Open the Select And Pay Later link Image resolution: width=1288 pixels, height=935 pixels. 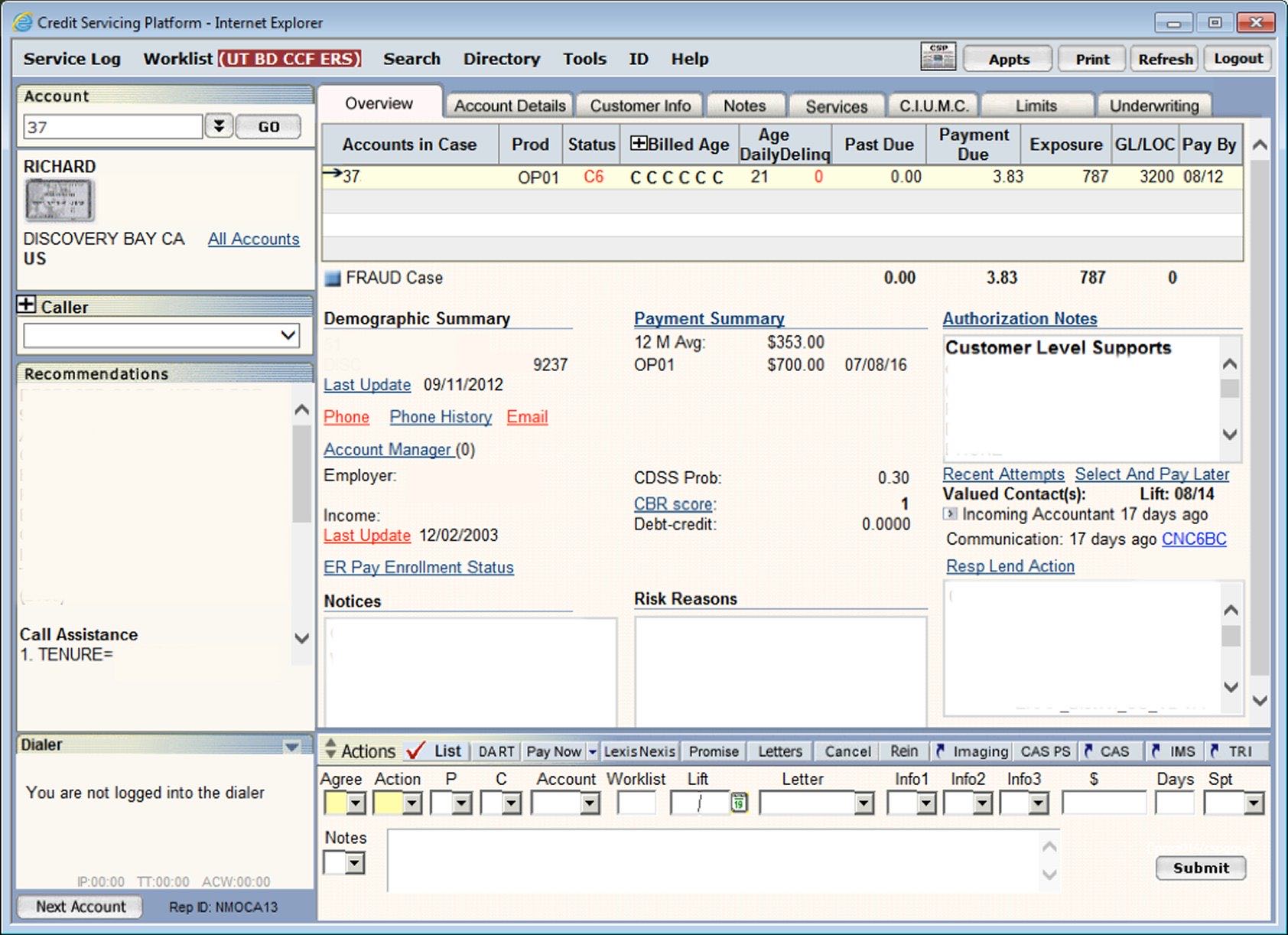point(1152,474)
